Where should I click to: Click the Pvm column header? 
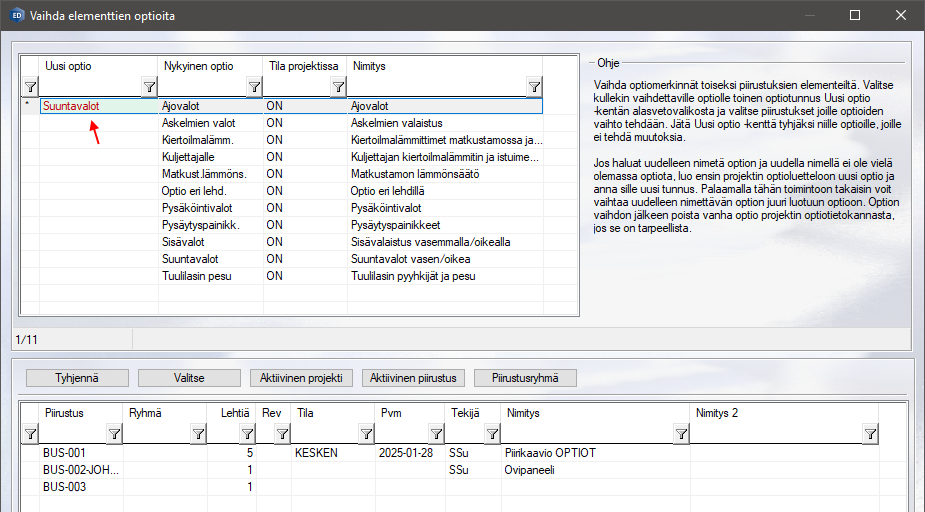391,411
